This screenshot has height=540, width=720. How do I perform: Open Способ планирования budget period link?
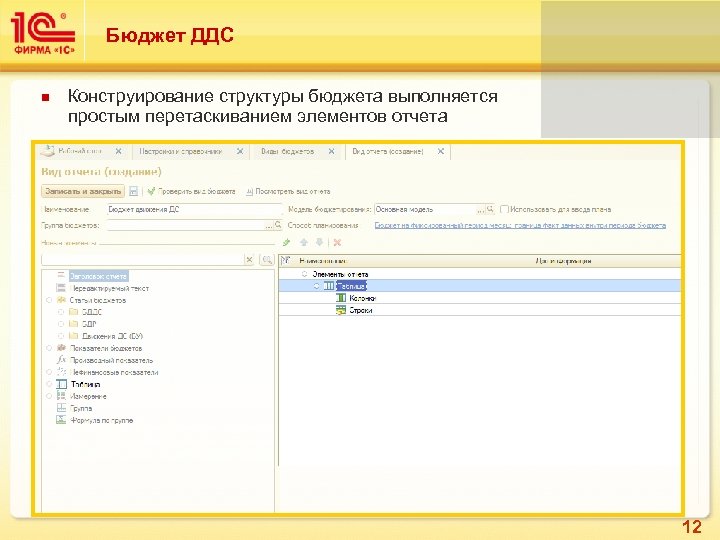(520, 225)
